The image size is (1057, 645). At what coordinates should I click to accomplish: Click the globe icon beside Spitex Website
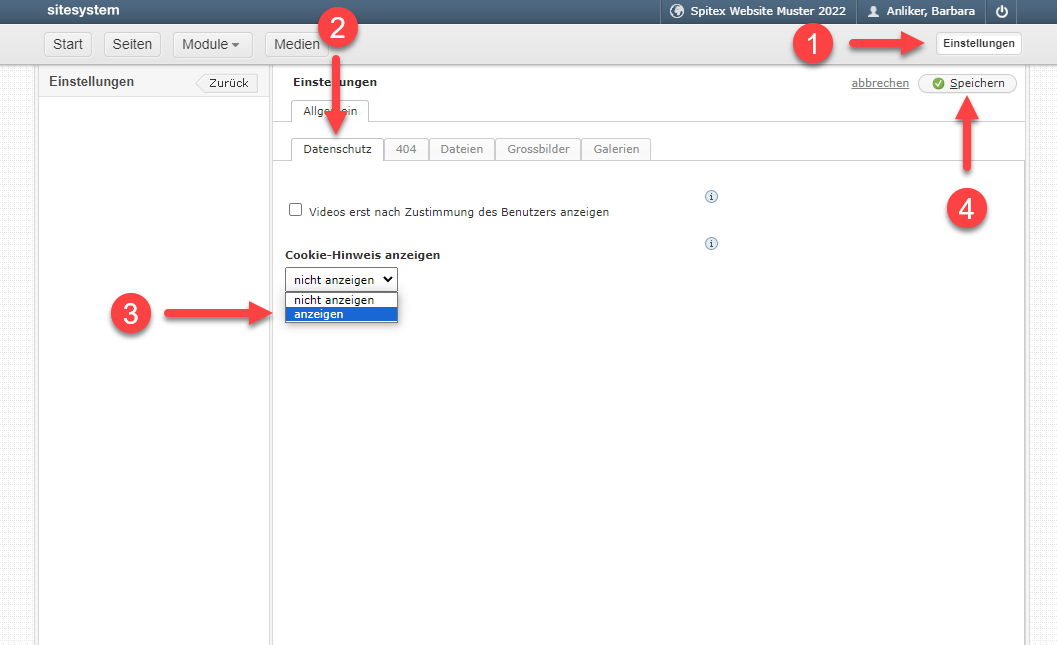click(x=677, y=11)
